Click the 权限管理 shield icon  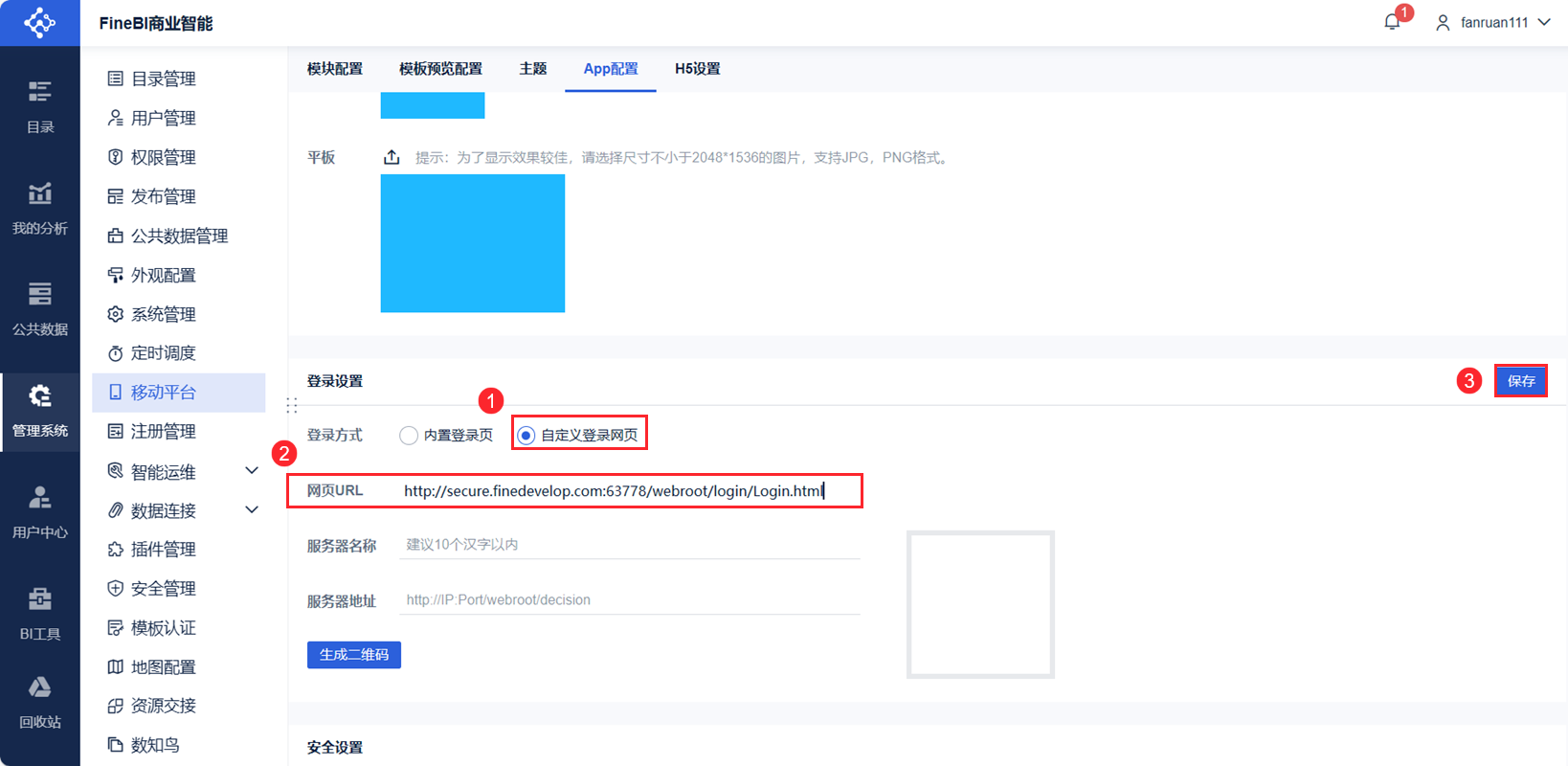(115, 157)
